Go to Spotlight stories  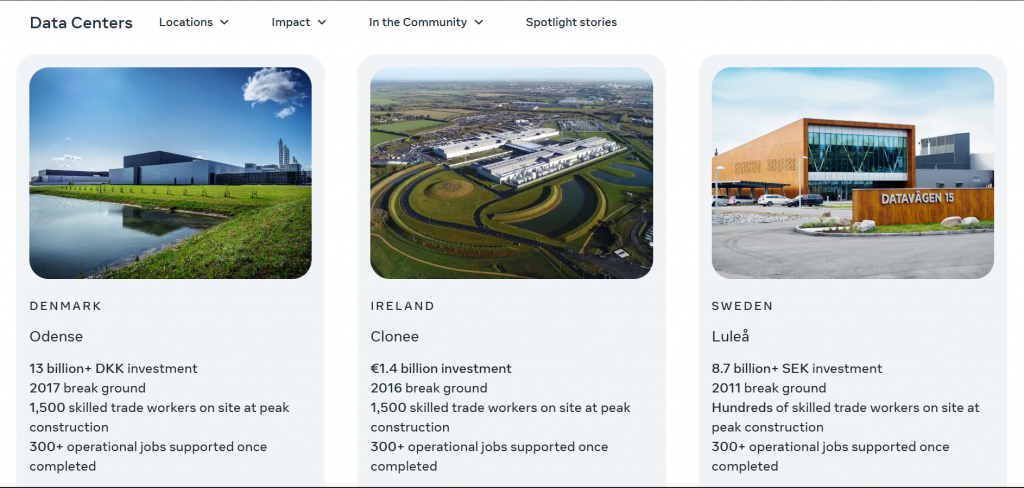[x=571, y=22]
